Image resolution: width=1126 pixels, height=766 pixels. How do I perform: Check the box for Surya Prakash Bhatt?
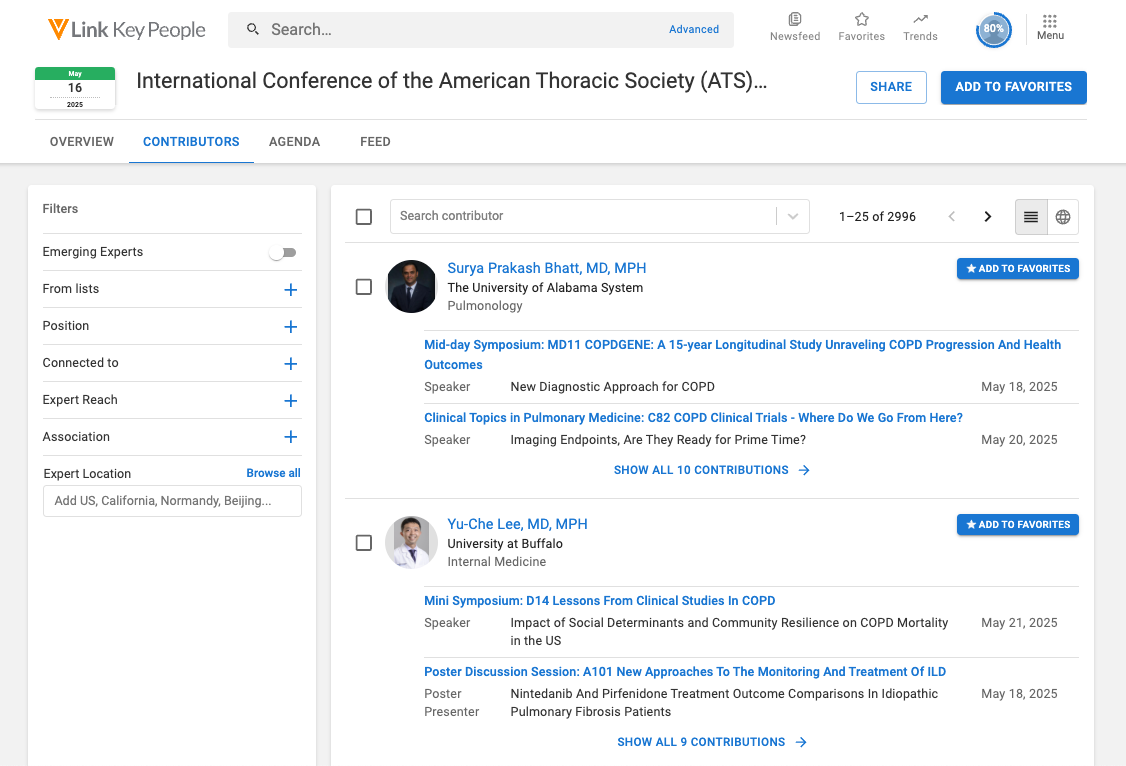click(x=364, y=287)
